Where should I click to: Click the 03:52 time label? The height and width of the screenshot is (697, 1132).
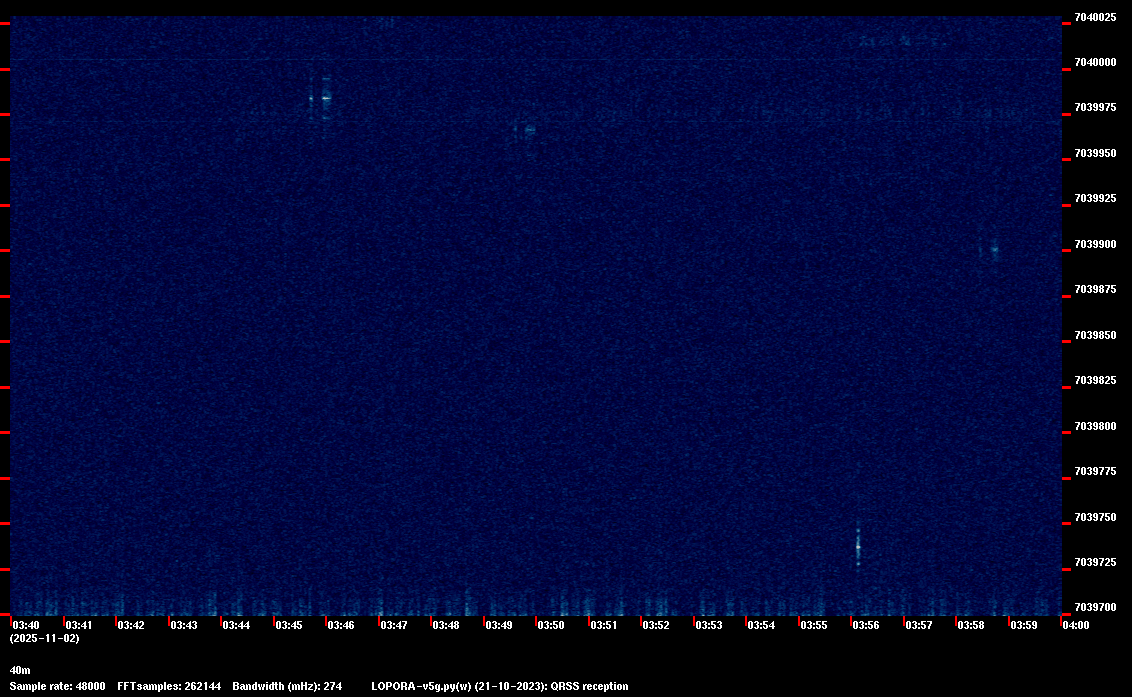point(656,625)
